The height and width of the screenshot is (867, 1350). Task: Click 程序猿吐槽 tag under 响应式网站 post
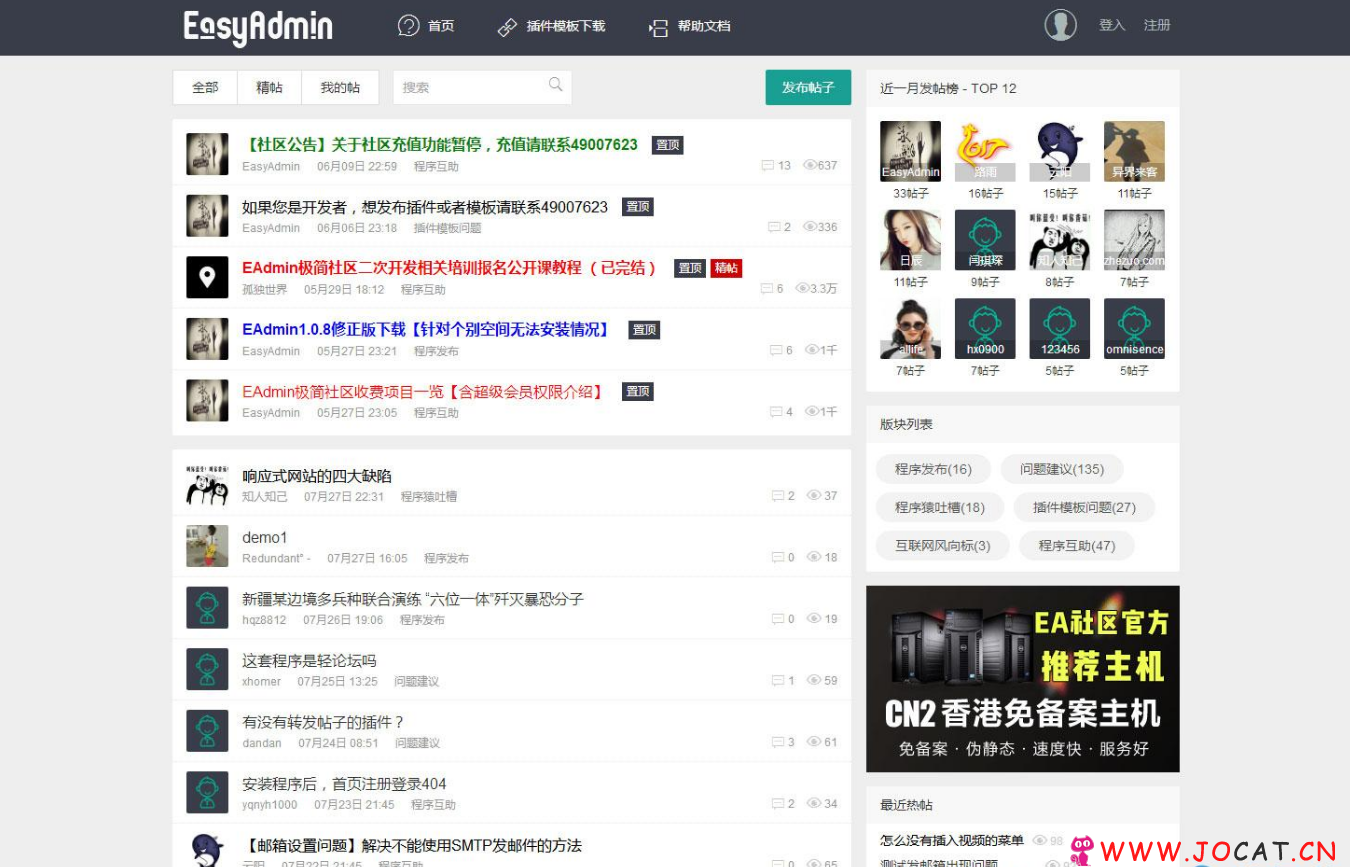point(429,496)
